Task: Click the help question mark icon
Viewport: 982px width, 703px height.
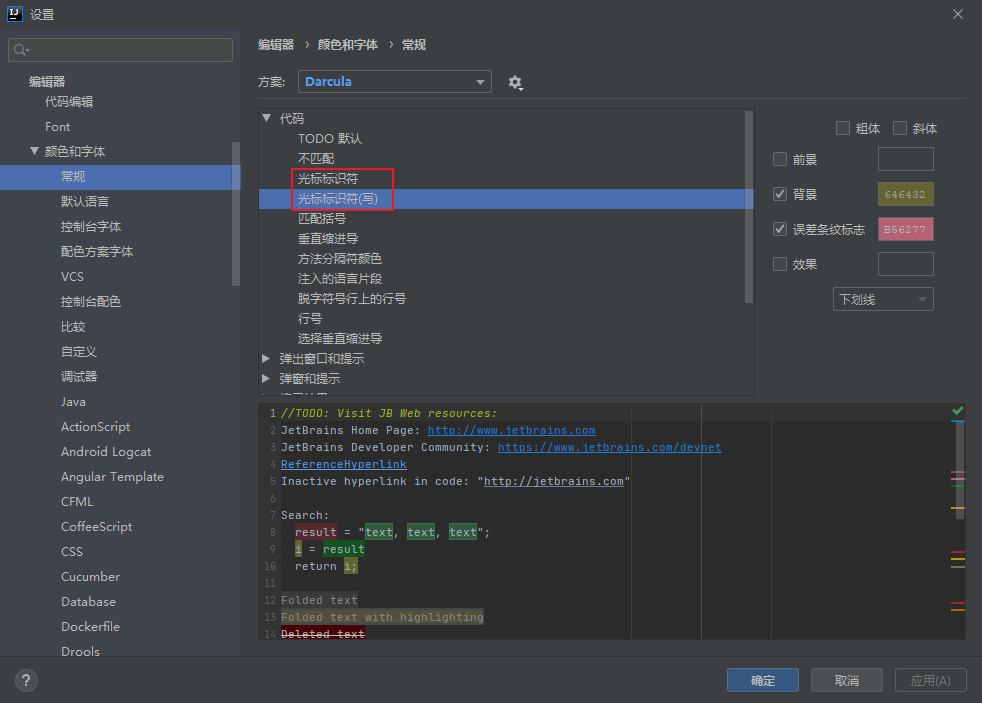Action: coord(25,679)
